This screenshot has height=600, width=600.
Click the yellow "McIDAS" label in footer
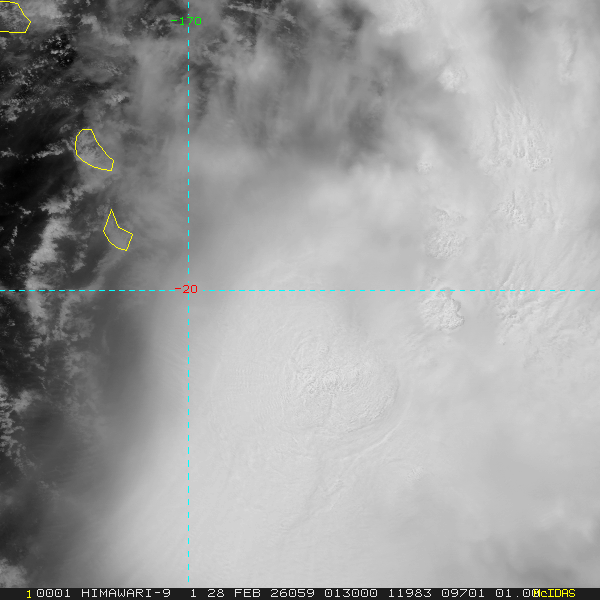[554, 593]
